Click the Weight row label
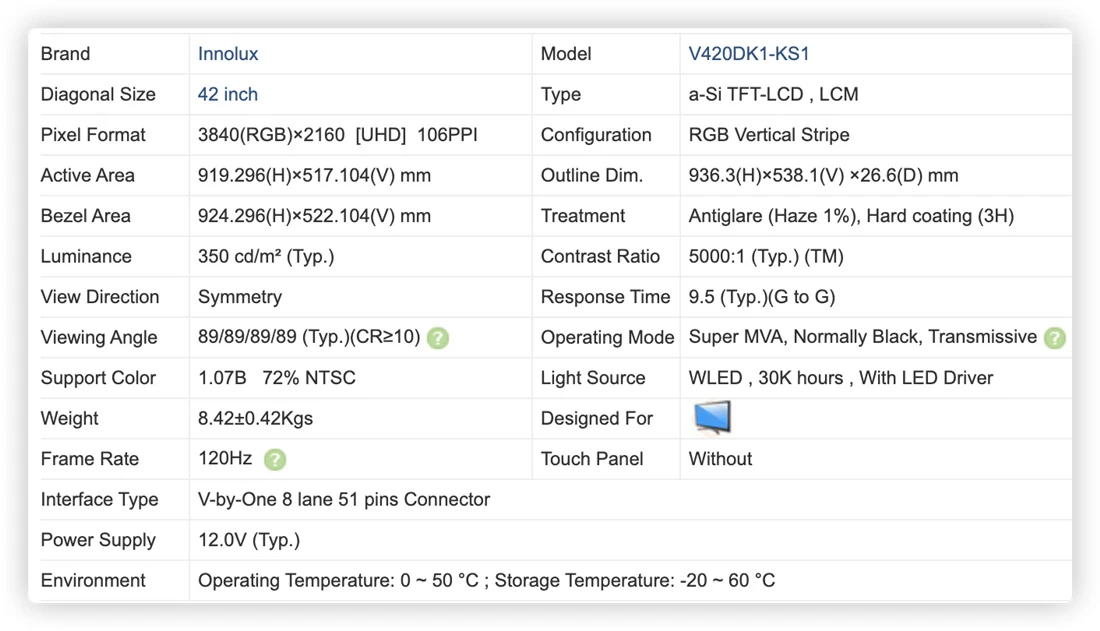This screenshot has height=631, width=1100. 69,418
